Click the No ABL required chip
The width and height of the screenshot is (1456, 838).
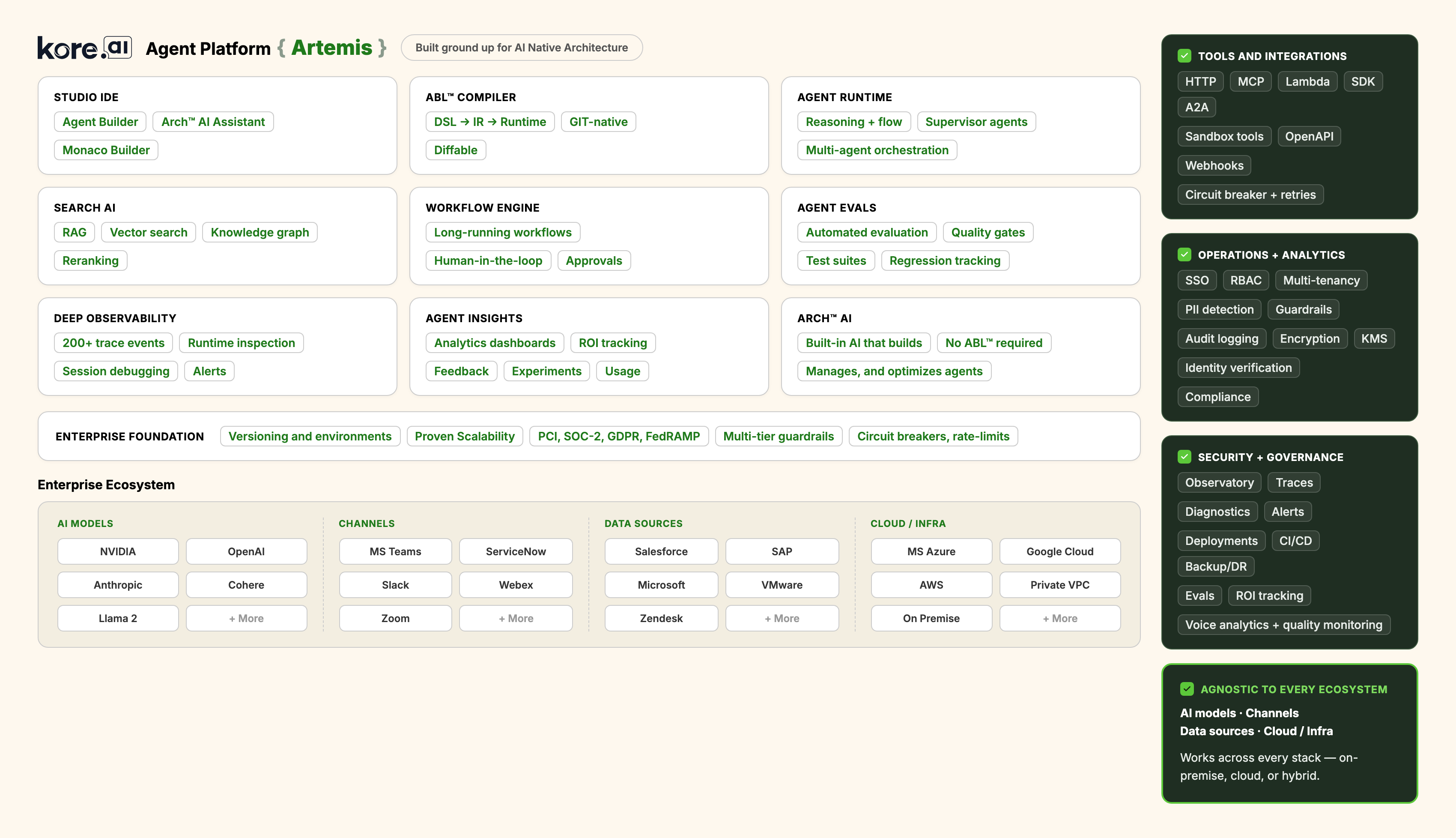tap(994, 343)
